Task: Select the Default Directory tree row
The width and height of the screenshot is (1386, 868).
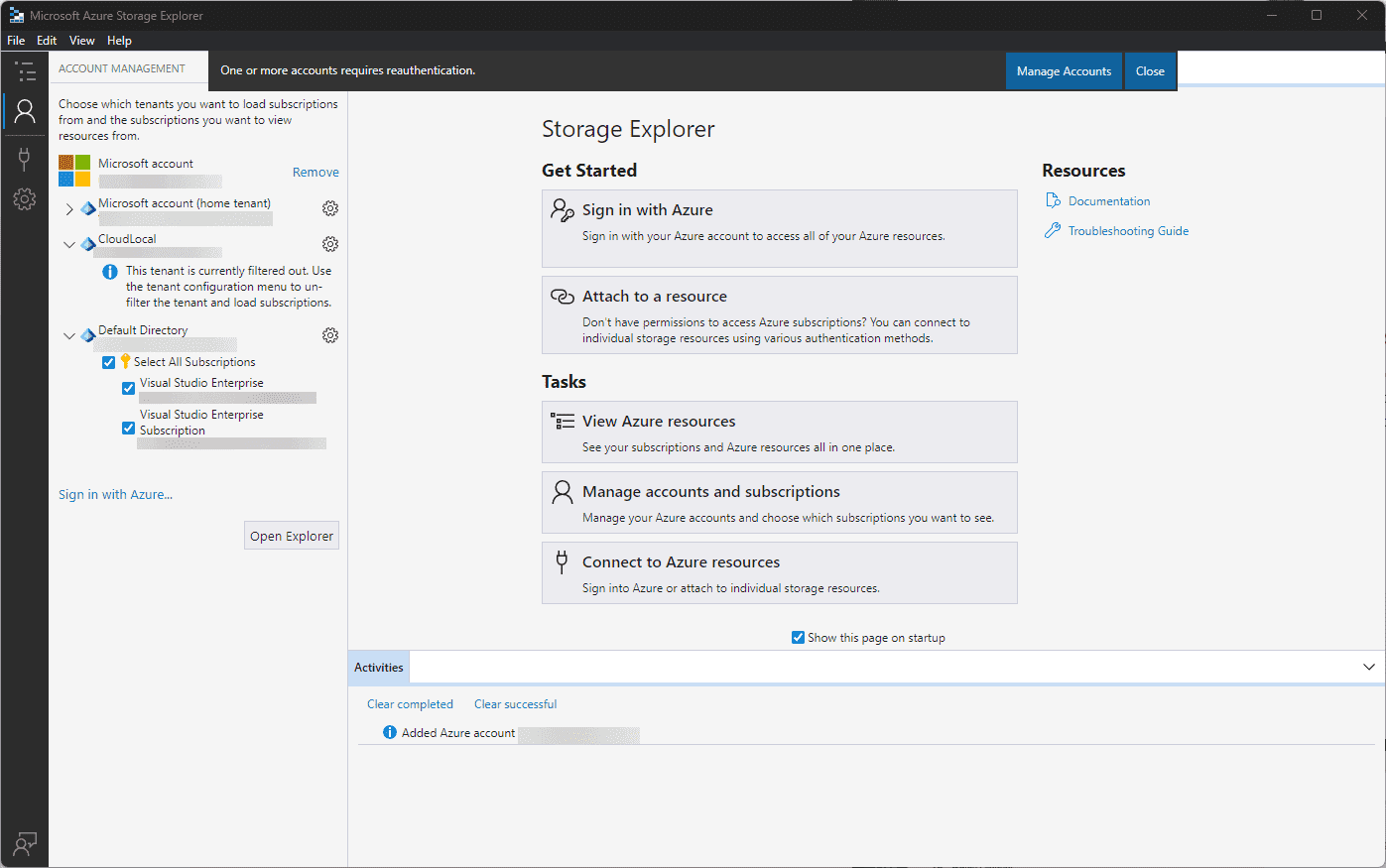Action: click(x=198, y=336)
